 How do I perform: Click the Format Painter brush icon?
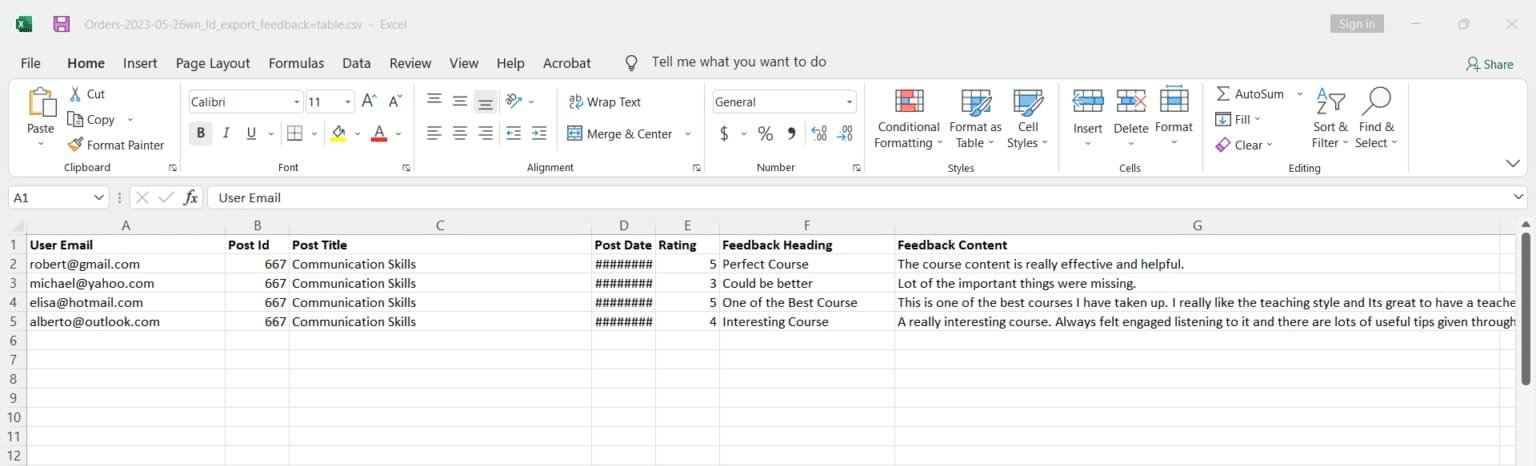point(75,145)
